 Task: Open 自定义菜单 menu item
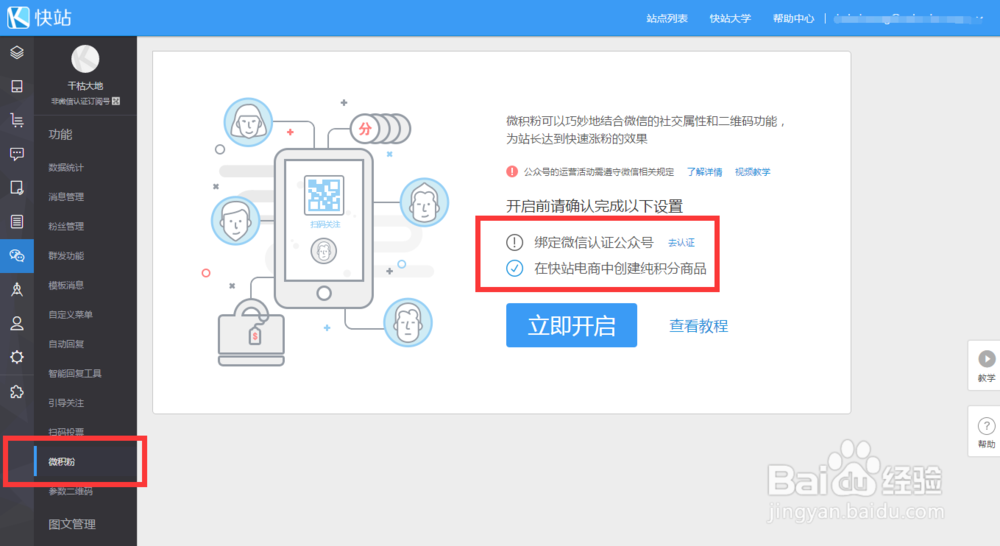click(71, 314)
